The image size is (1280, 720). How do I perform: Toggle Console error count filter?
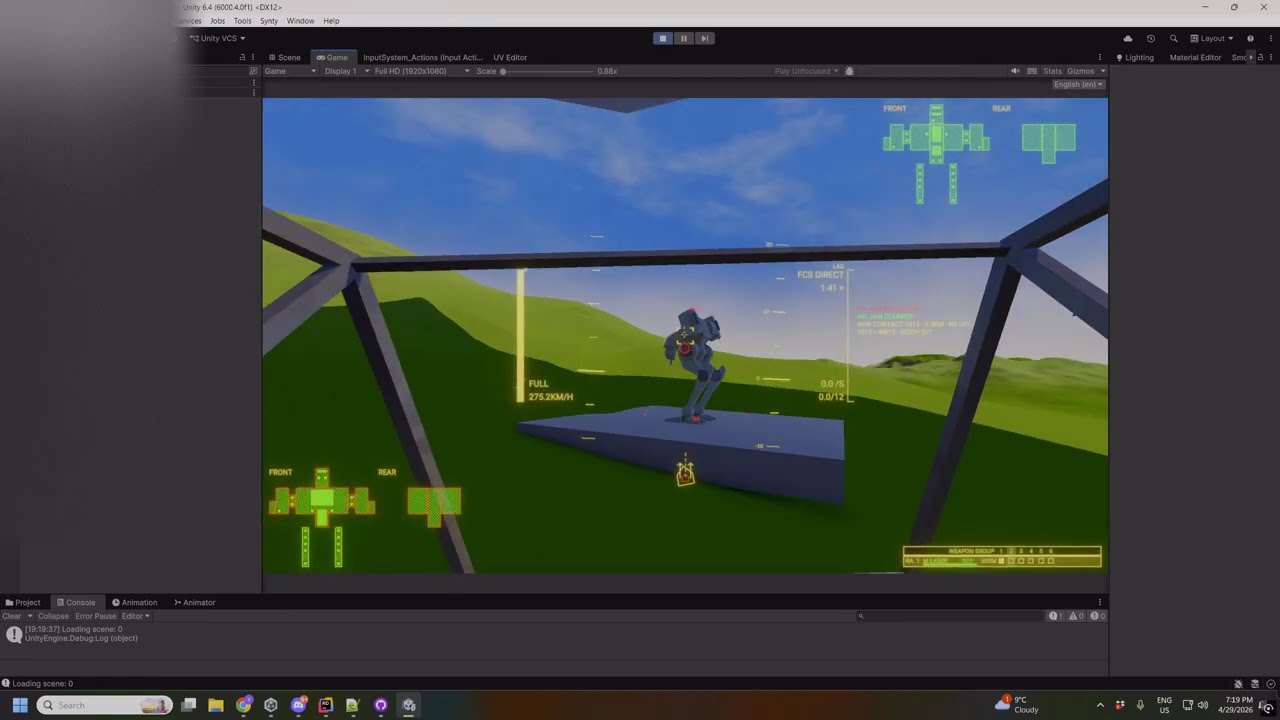(x=1096, y=616)
